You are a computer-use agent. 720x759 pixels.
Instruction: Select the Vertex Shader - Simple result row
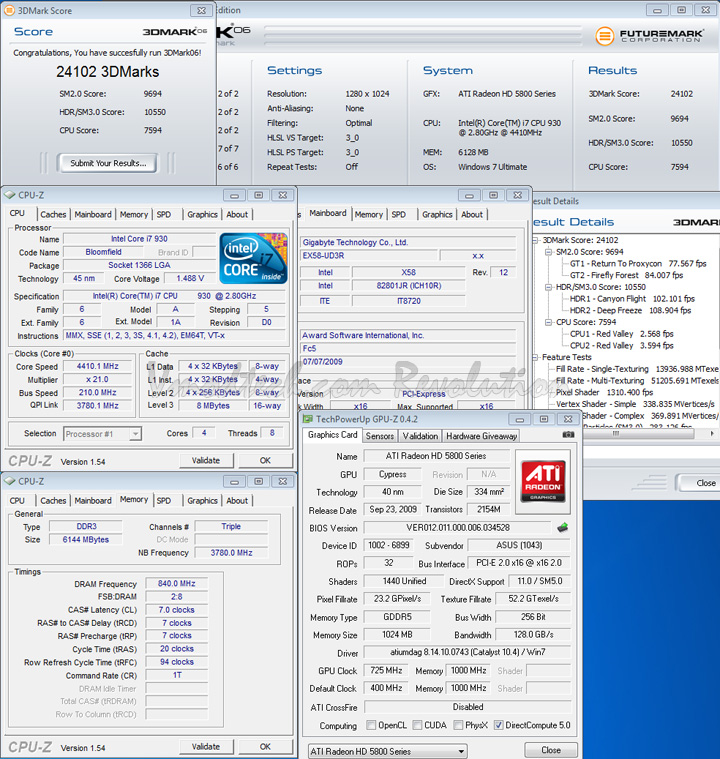(x=635, y=404)
